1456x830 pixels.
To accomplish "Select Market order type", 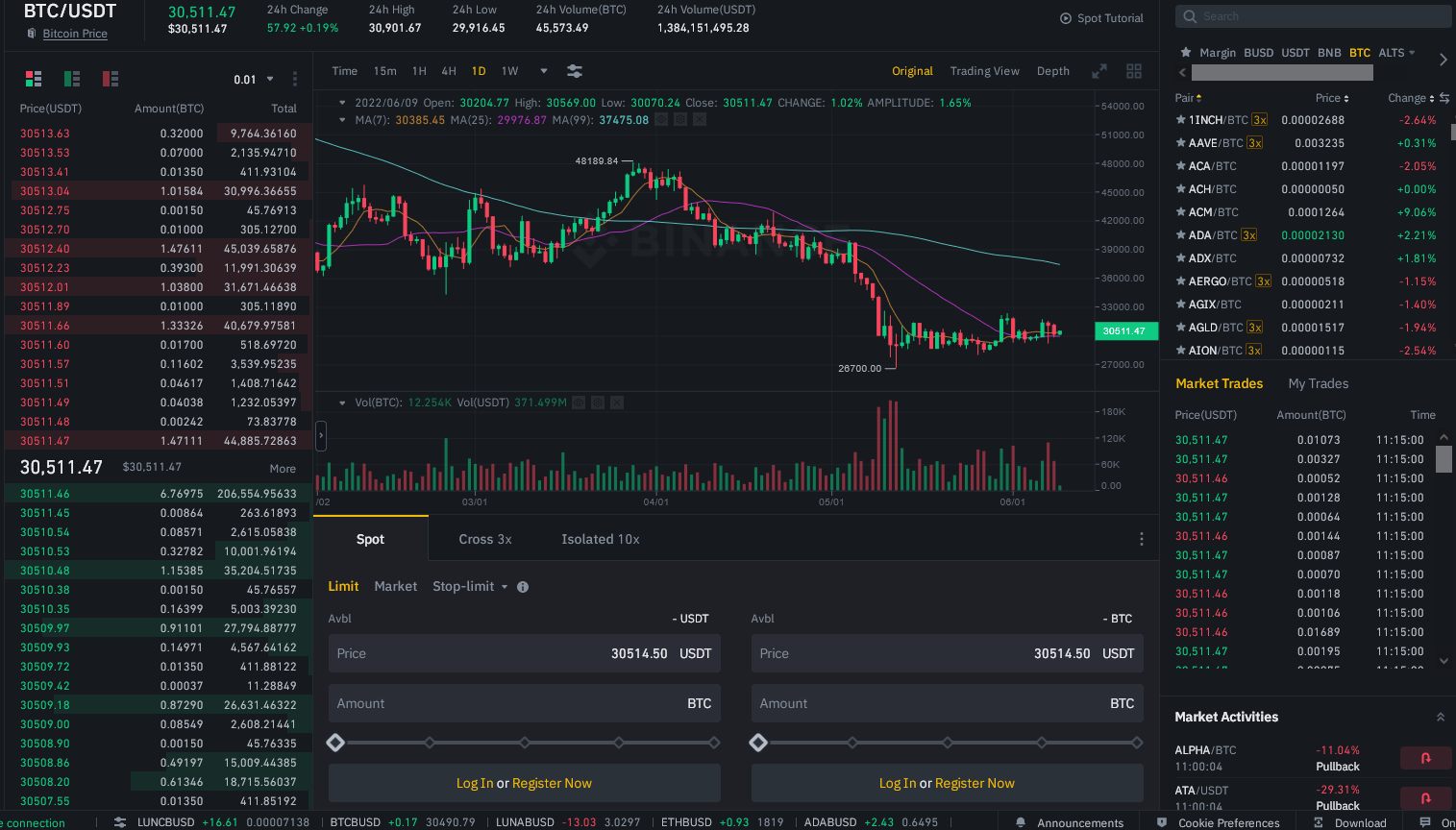I will coord(396,586).
